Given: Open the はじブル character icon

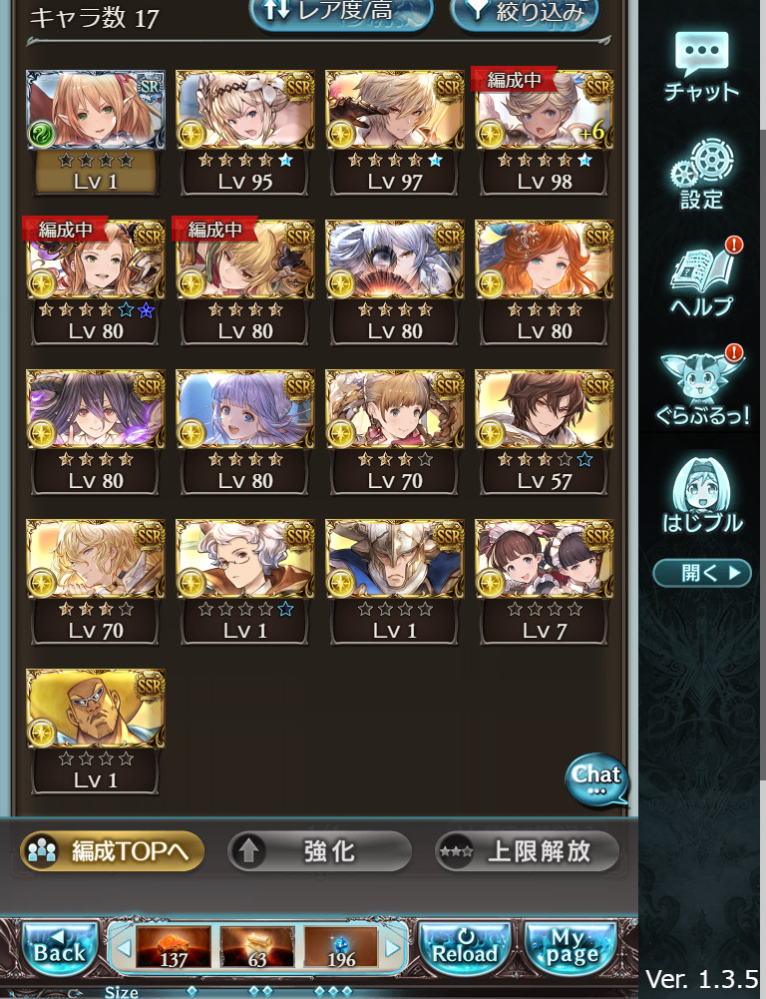Looking at the screenshot, I should 702,496.
